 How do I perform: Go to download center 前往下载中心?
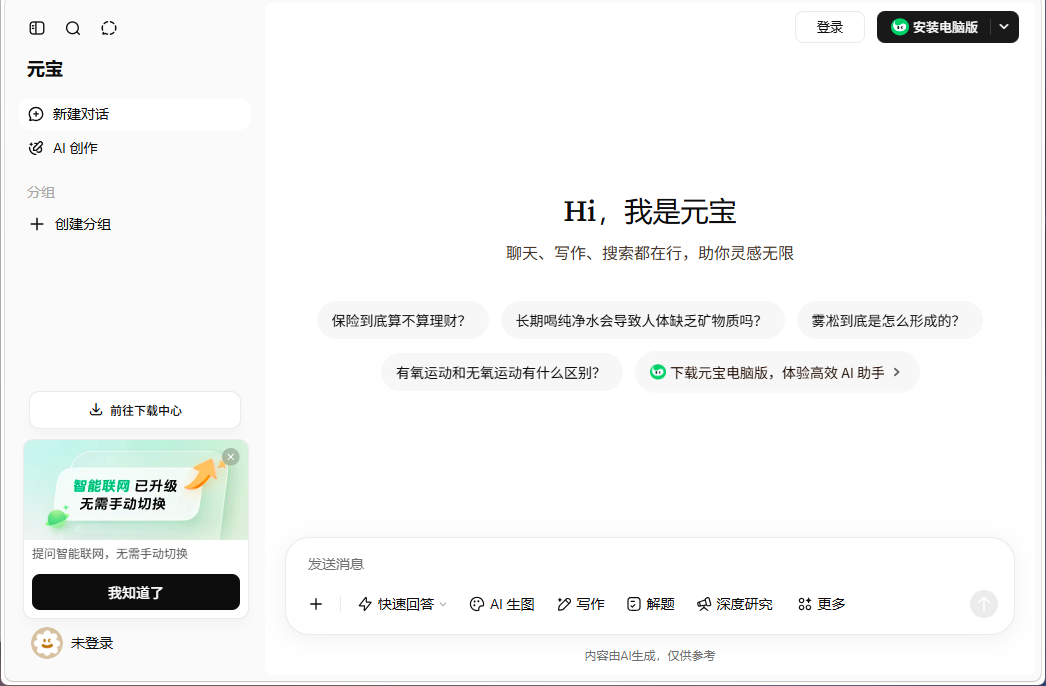[135, 410]
